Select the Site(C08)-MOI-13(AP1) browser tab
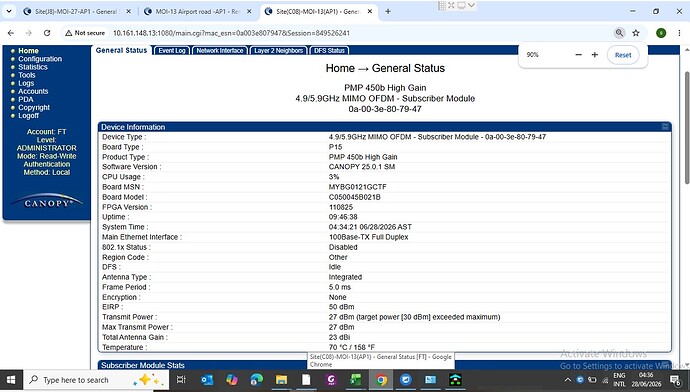Screen dimensions: 690x392 (318, 11)
